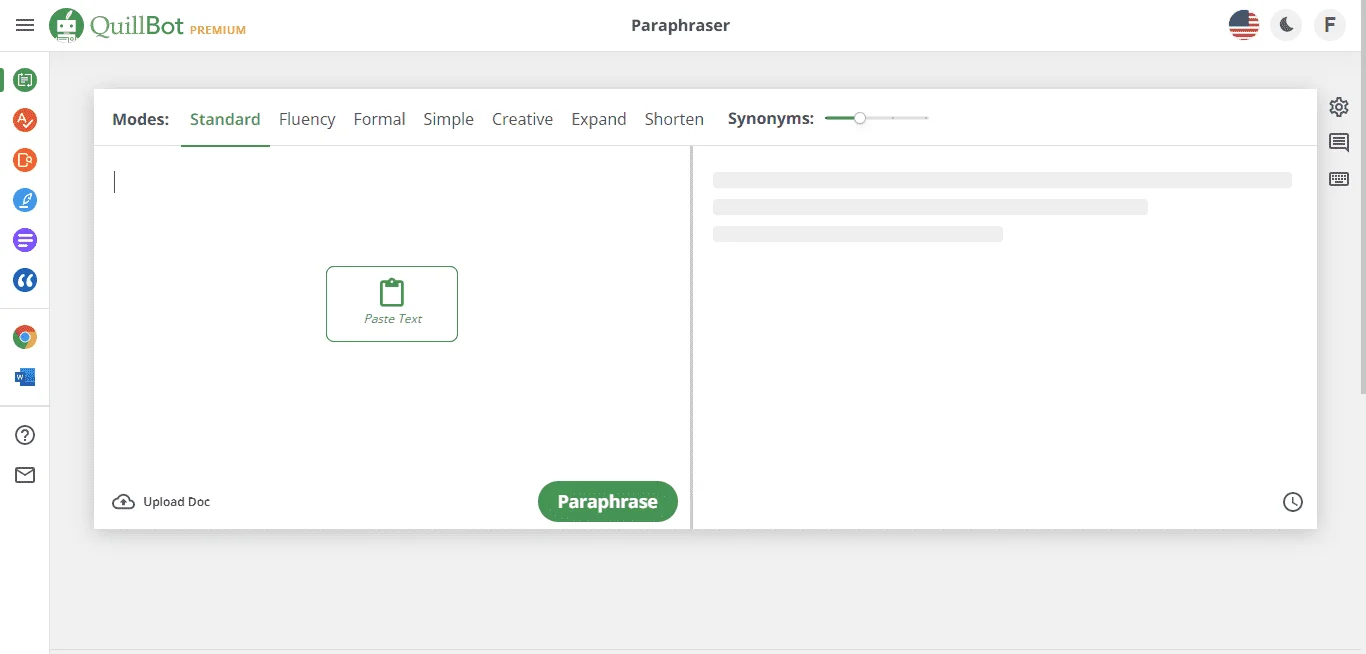Open the Contact mail envelope icon

(x=25, y=475)
